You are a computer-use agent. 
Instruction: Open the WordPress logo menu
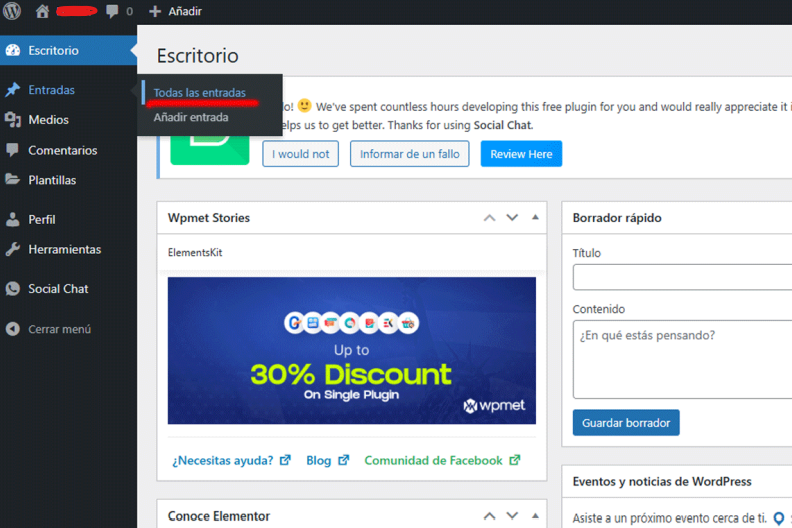pyautogui.click(x=12, y=11)
